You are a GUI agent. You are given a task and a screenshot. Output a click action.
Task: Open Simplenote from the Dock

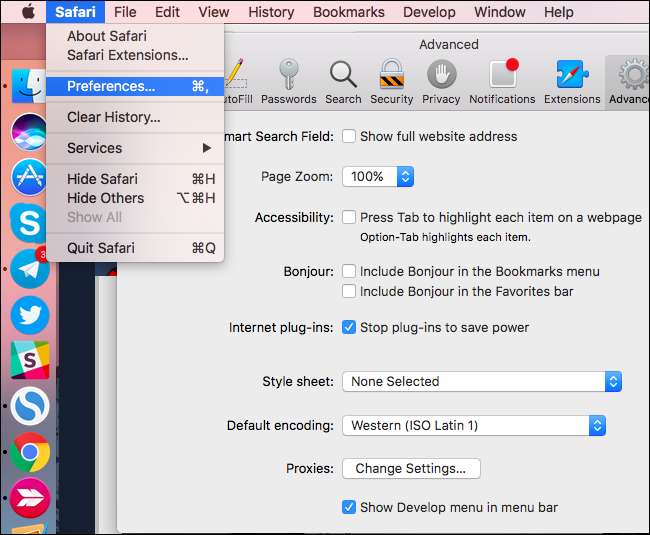30,406
